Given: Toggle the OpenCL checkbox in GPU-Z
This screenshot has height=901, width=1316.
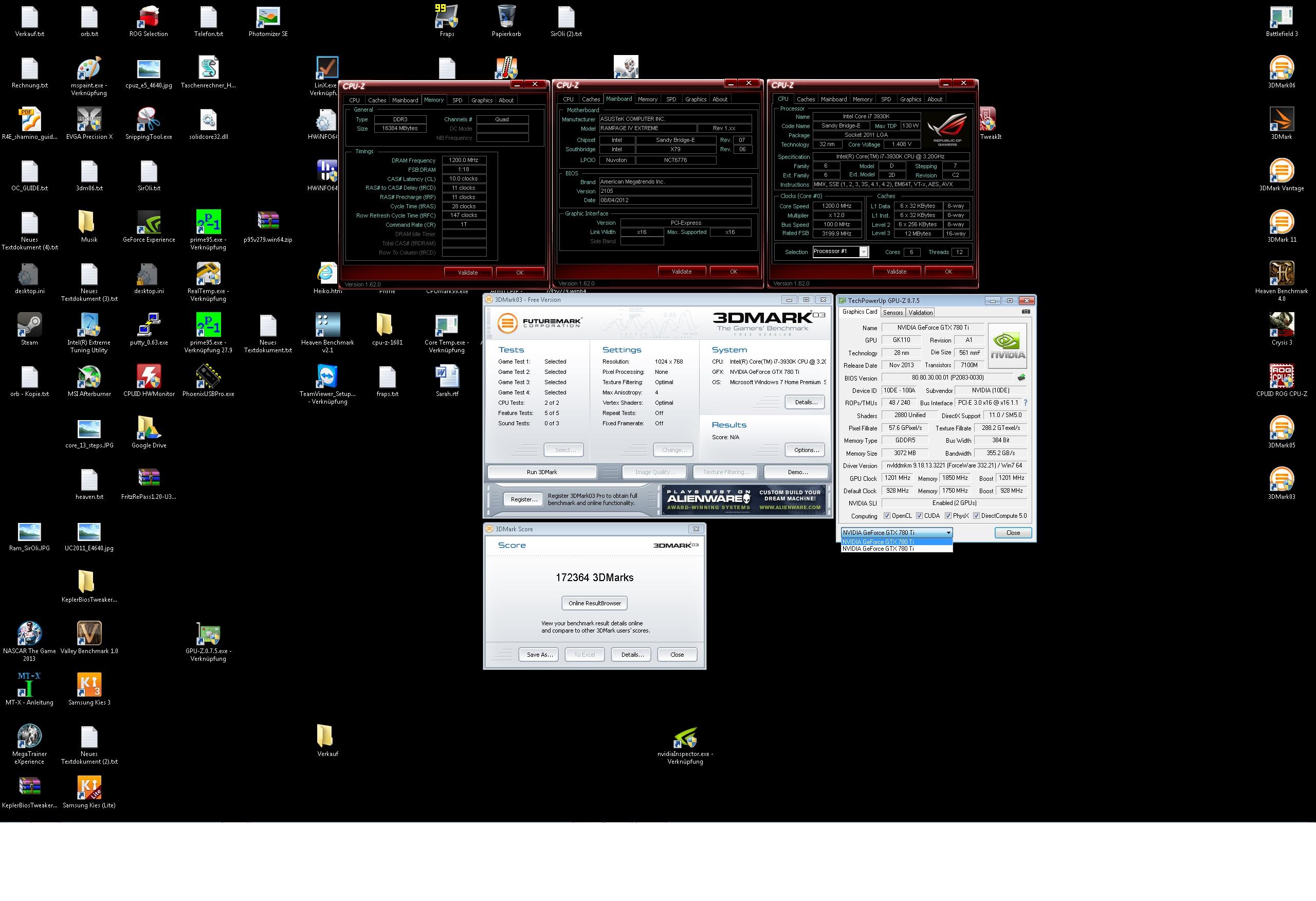Looking at the screenshot, I should [887, 516].
